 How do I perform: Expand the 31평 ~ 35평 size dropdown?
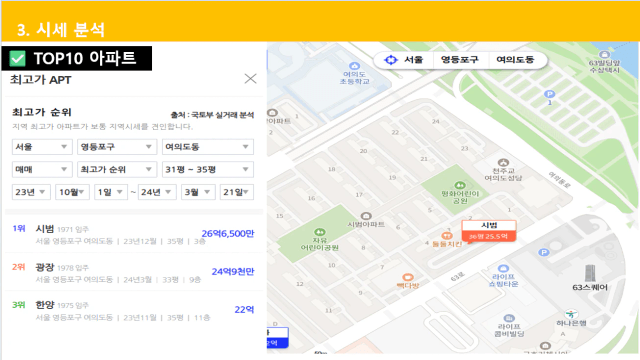click(x=208, y=169)
